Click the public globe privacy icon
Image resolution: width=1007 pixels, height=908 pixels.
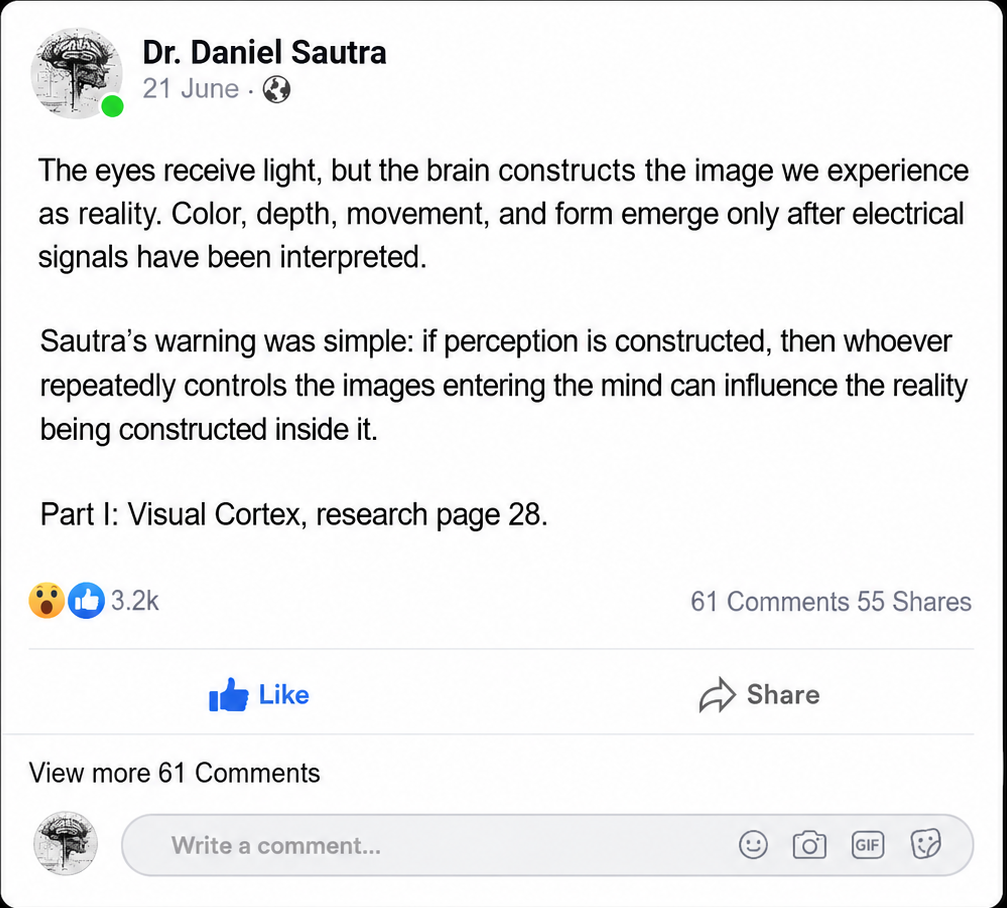[x=277, y=89]
